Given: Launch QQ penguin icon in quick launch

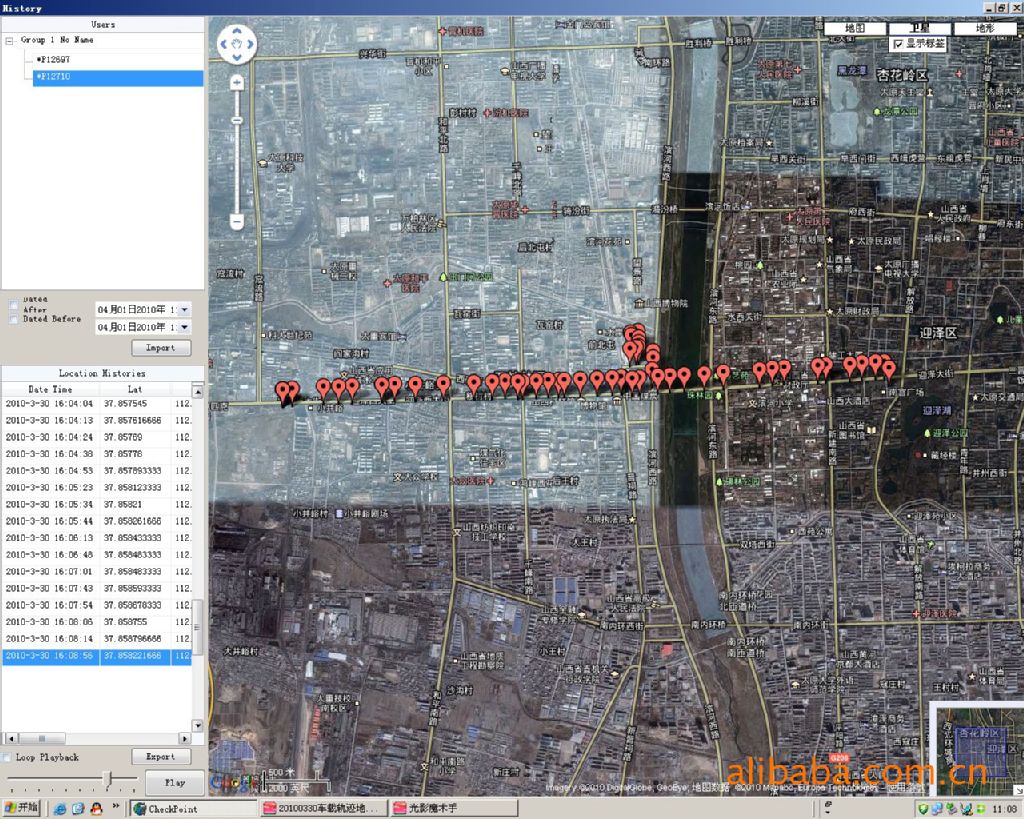Looking at the screenshot, I should click(x=96, y=808).
